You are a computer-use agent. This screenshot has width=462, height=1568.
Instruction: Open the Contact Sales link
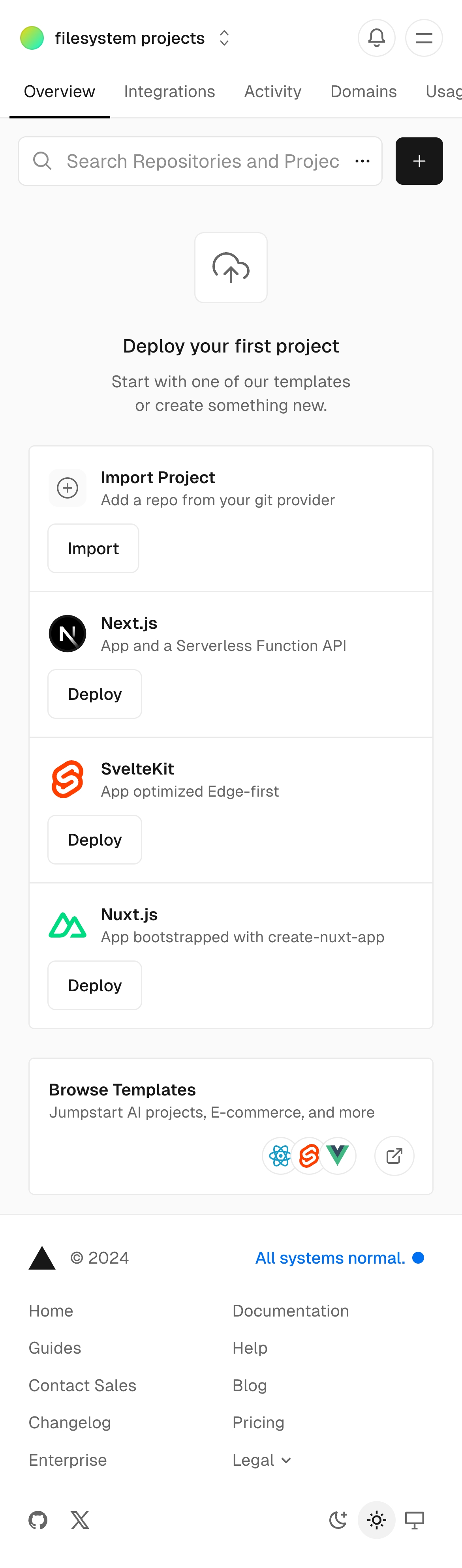pos(82,1385)
